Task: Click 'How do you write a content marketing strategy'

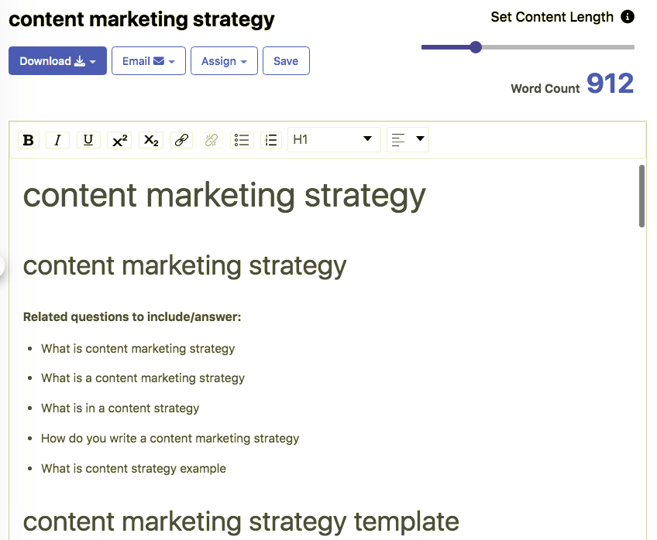Action: point(170,438)
